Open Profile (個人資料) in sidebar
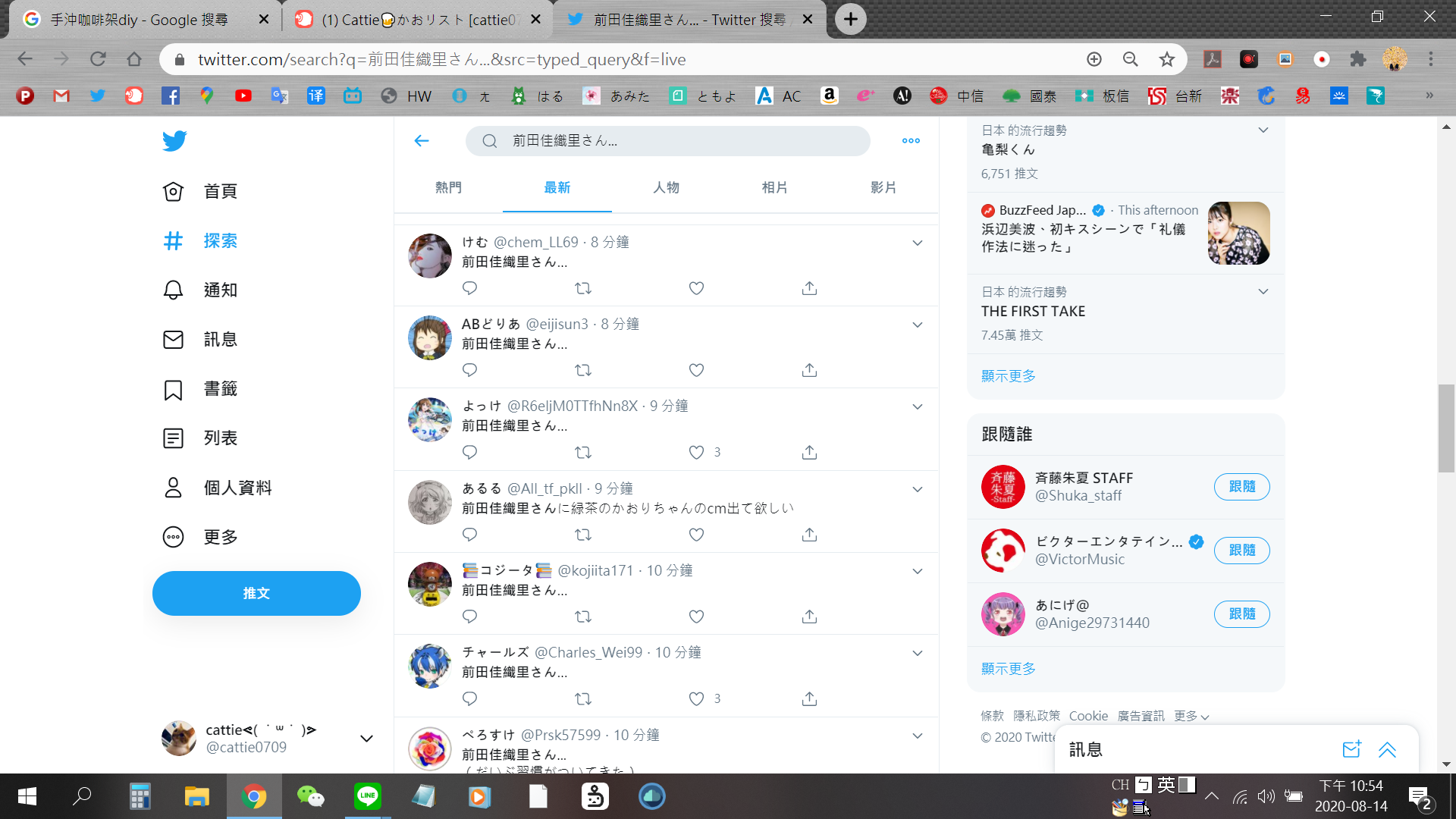Screen dimensions: 1456x819 click(x=218, y=488)
